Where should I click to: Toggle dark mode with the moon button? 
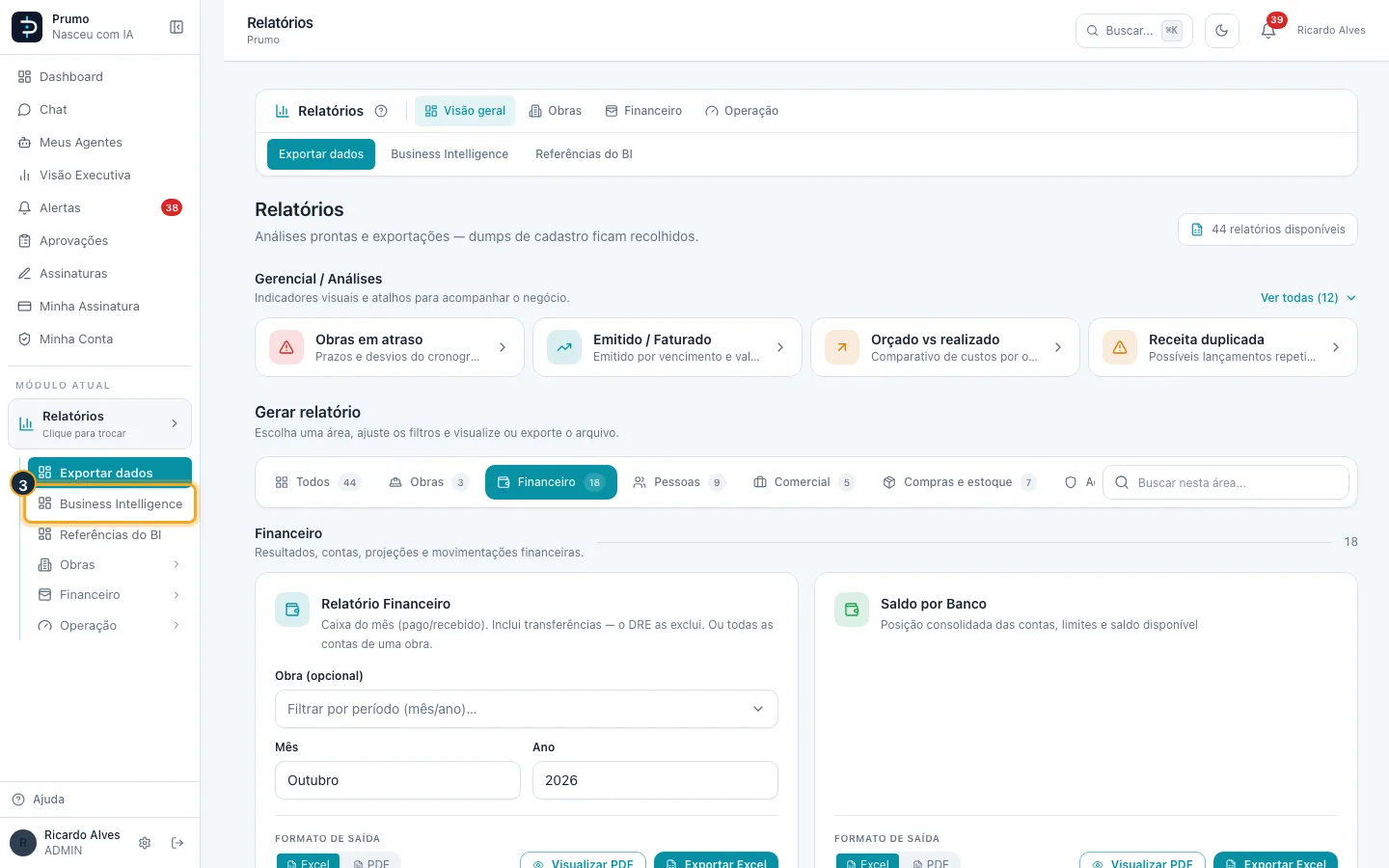pyautogui.click(x=1222, y=31)
